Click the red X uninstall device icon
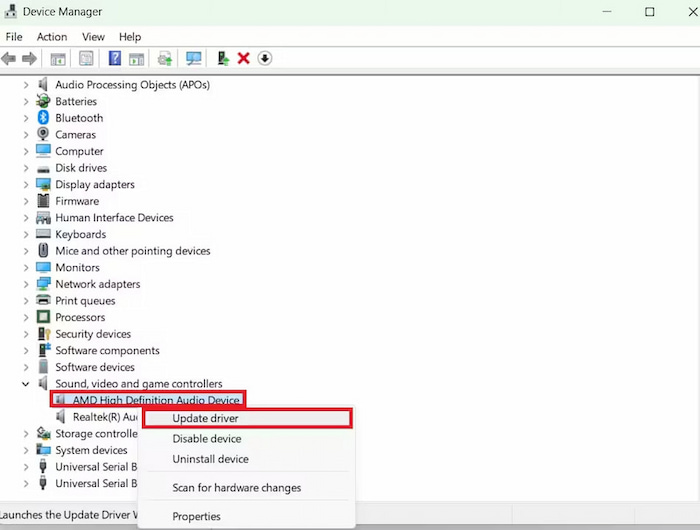 [243, 58]
